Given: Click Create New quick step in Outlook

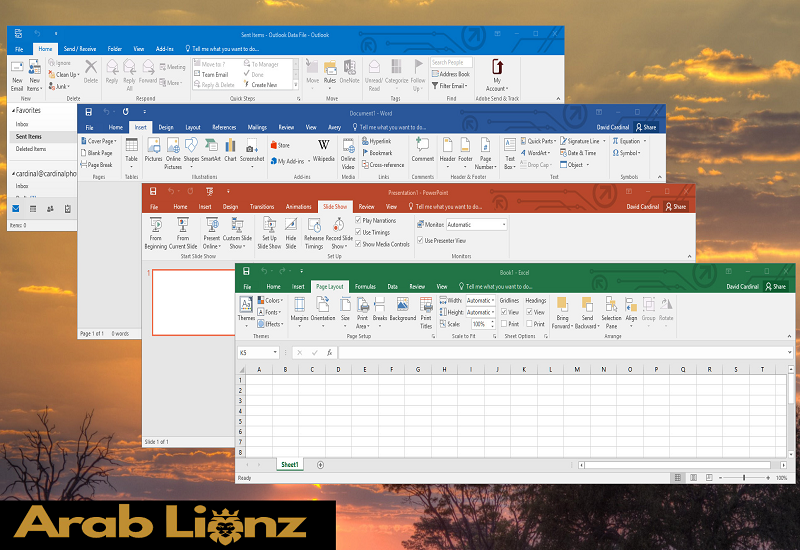Looking at the screenshot, I should [260, 85].
